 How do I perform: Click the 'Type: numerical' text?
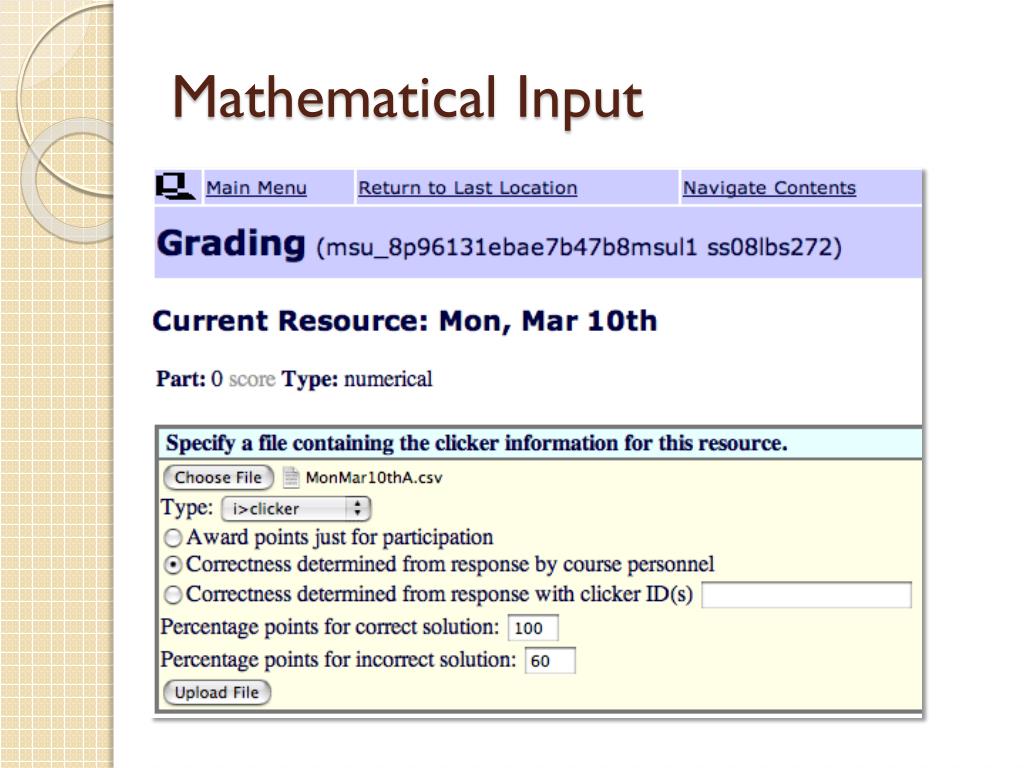357,379
